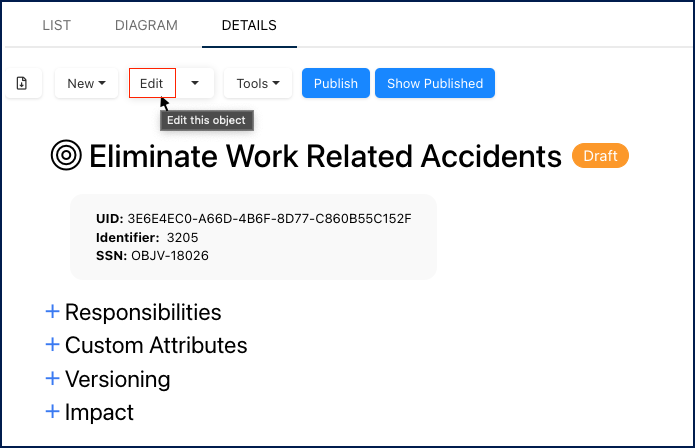Open the arrow dropdown next to Edit
This screenshot has width=695, height=448.
pos(195,83)
